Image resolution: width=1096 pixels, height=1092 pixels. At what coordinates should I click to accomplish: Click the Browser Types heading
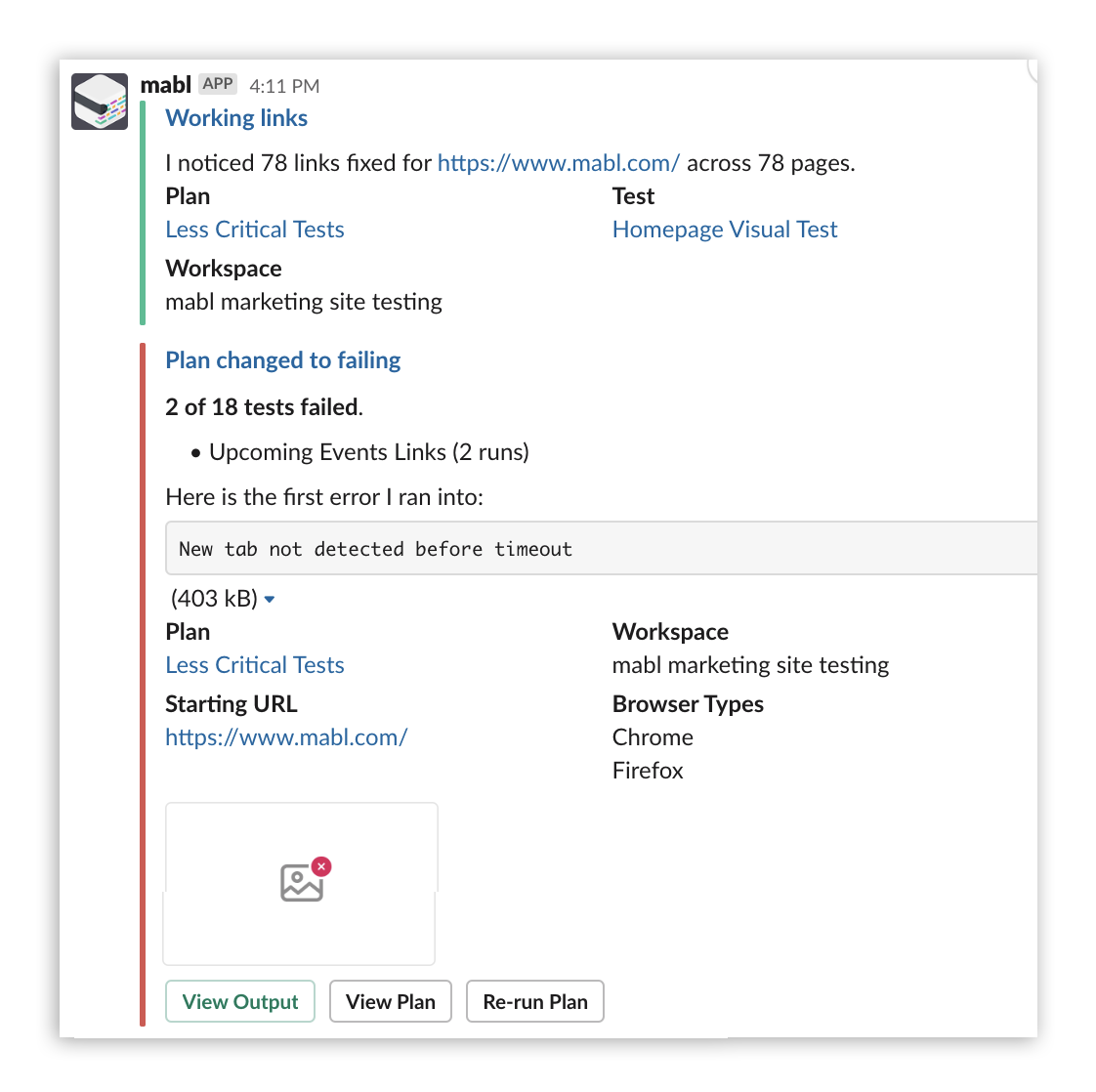(688, 704)
